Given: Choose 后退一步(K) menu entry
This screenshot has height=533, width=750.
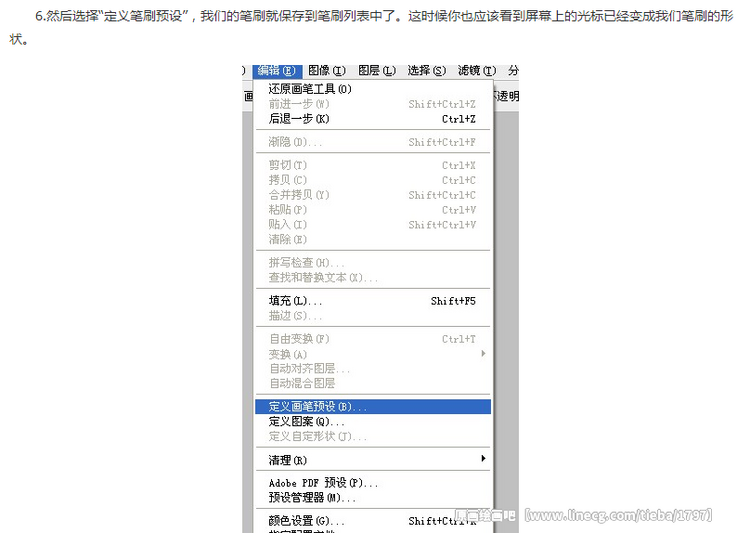Looking at the screenshot, I should tap(373, 119).
